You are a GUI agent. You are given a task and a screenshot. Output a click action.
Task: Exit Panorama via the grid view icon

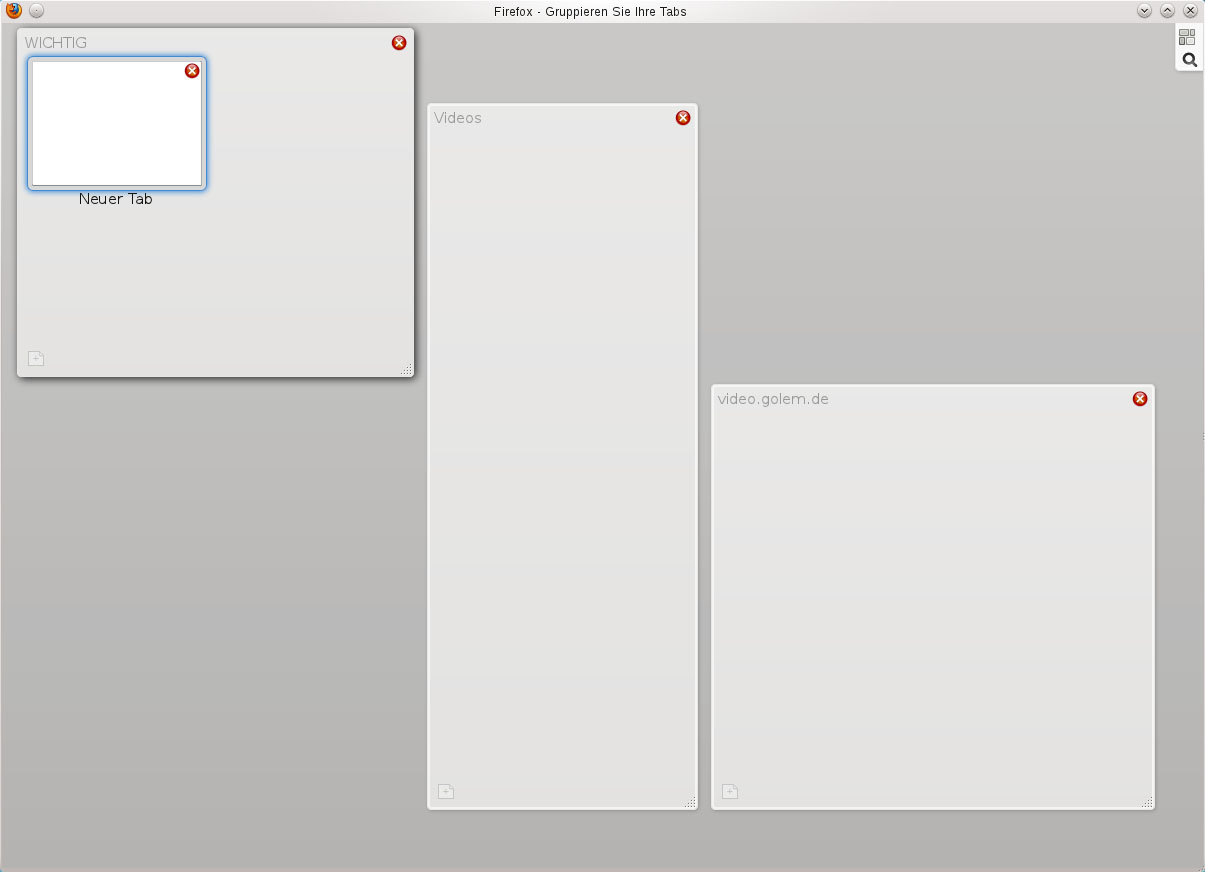pyautogui.click(x=1188, y=38)
